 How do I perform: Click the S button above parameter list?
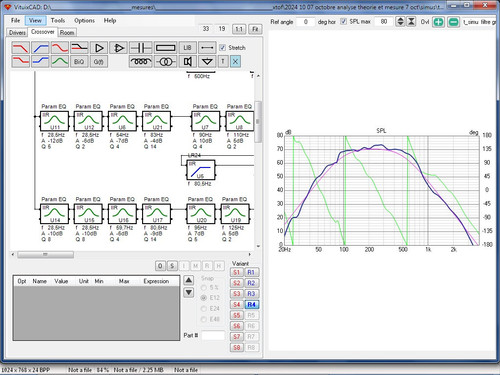pyautogui.click(x=172, y=266)
